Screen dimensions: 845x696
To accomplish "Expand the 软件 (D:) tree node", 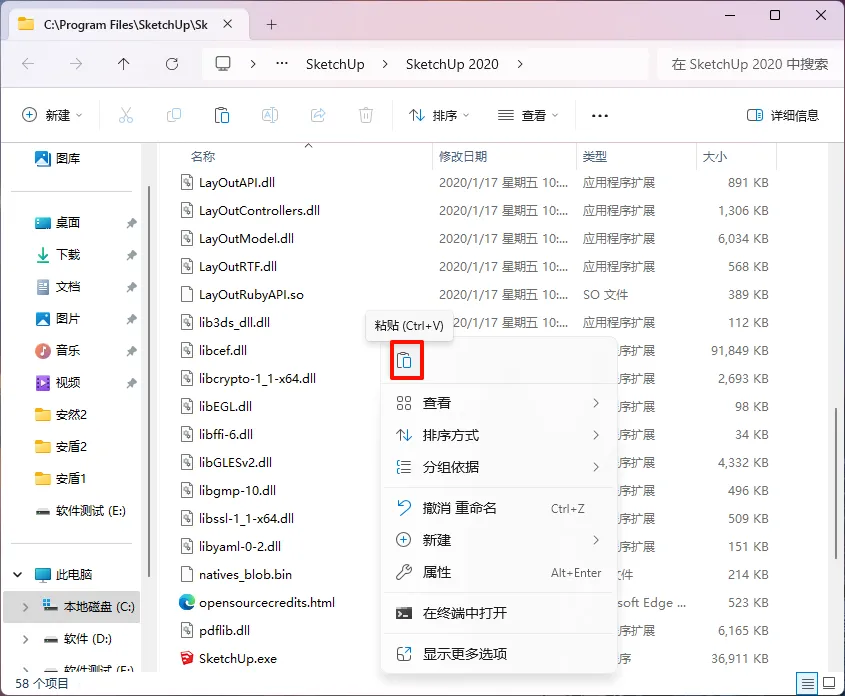I will [x=25, y=639].
